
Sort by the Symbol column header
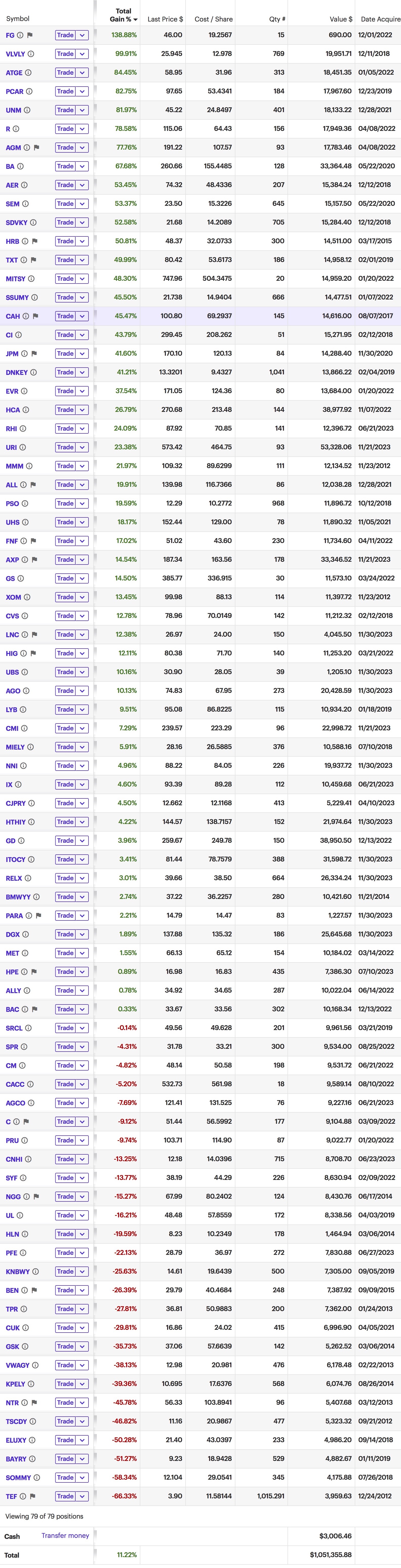click(18, 19)
